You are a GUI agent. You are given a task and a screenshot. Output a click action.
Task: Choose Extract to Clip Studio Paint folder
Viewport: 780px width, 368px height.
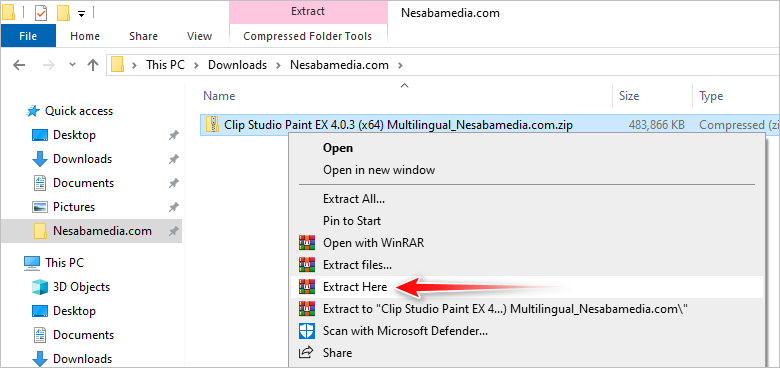point(527,309)
